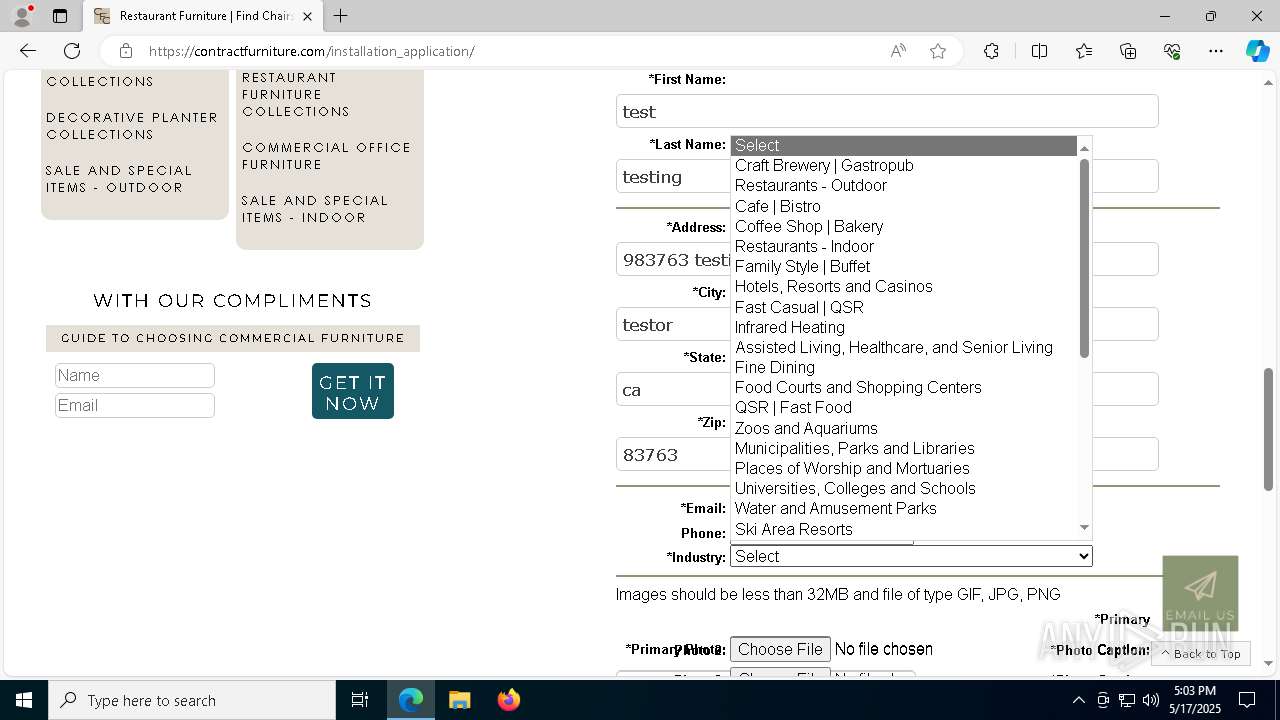Open Microsoft Edge from taskbar
This screenshot has height=720, width=1280.
click(411, 700)
